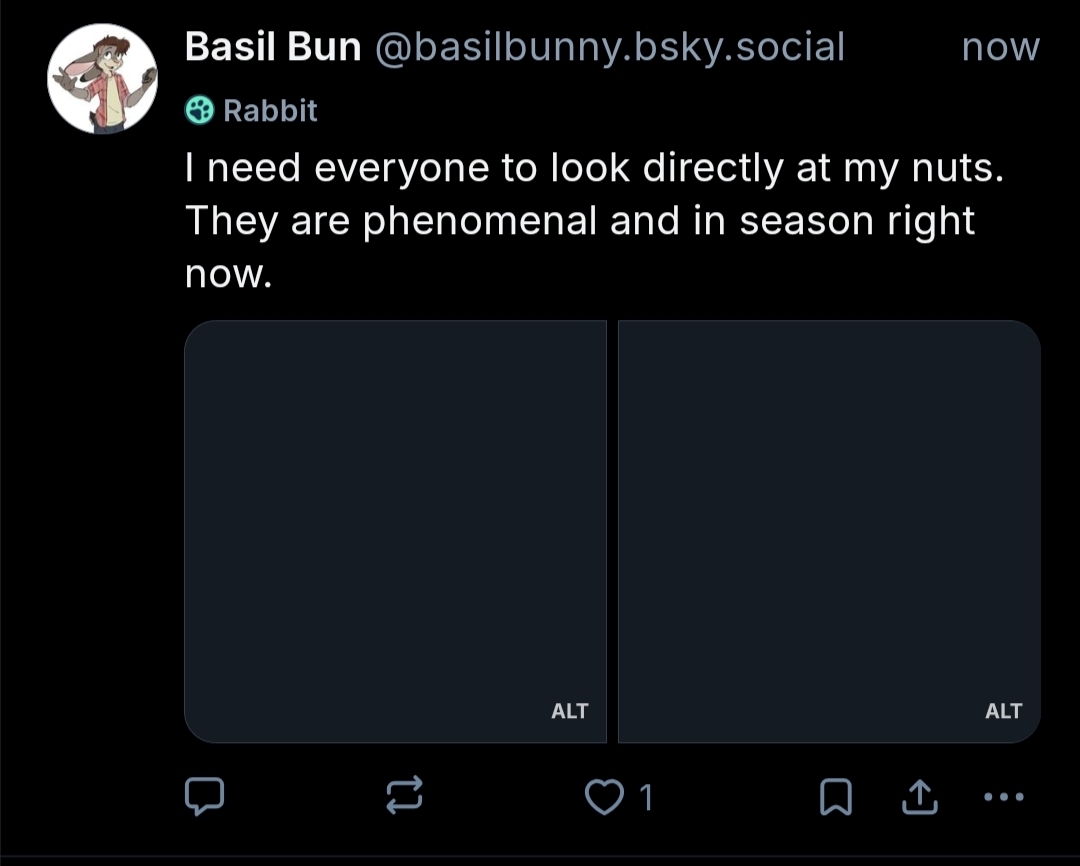Bookmark this post
Viewport: 1080px width, 866px height.
[x=833, y=797]
